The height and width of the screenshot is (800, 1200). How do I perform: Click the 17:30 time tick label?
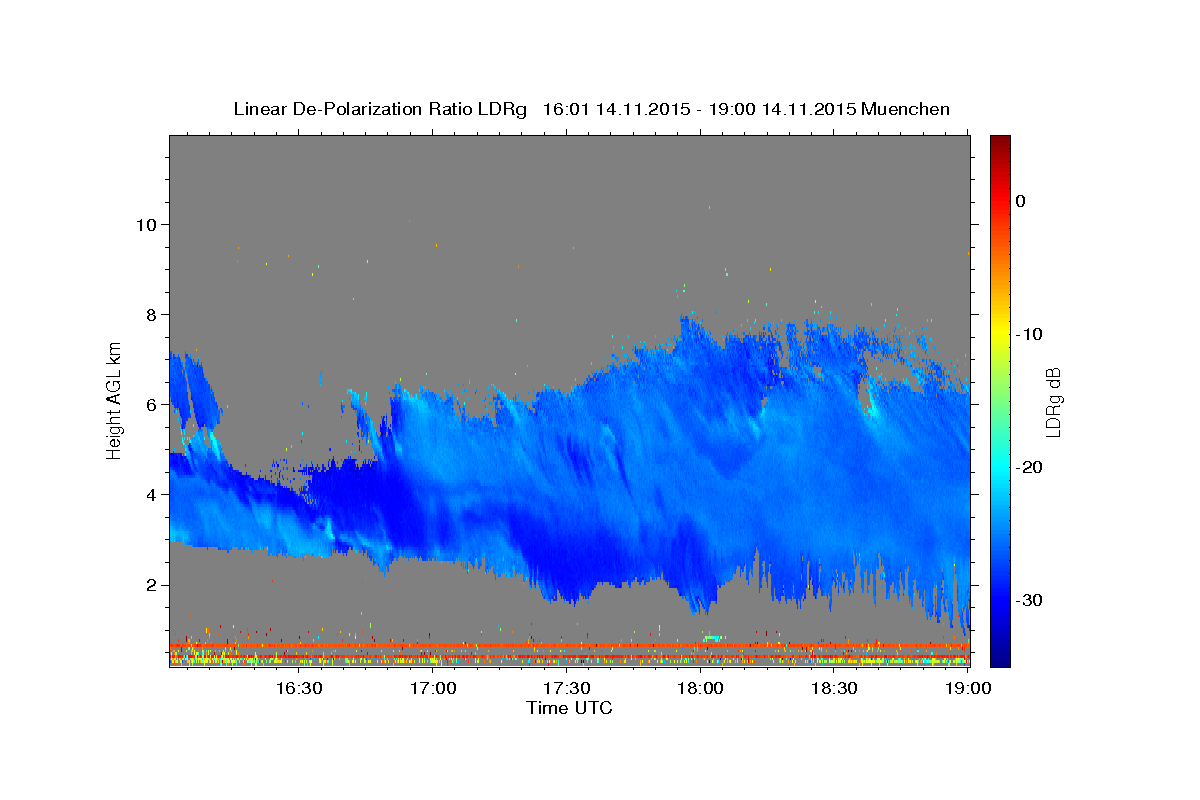[x=567, y=688]
